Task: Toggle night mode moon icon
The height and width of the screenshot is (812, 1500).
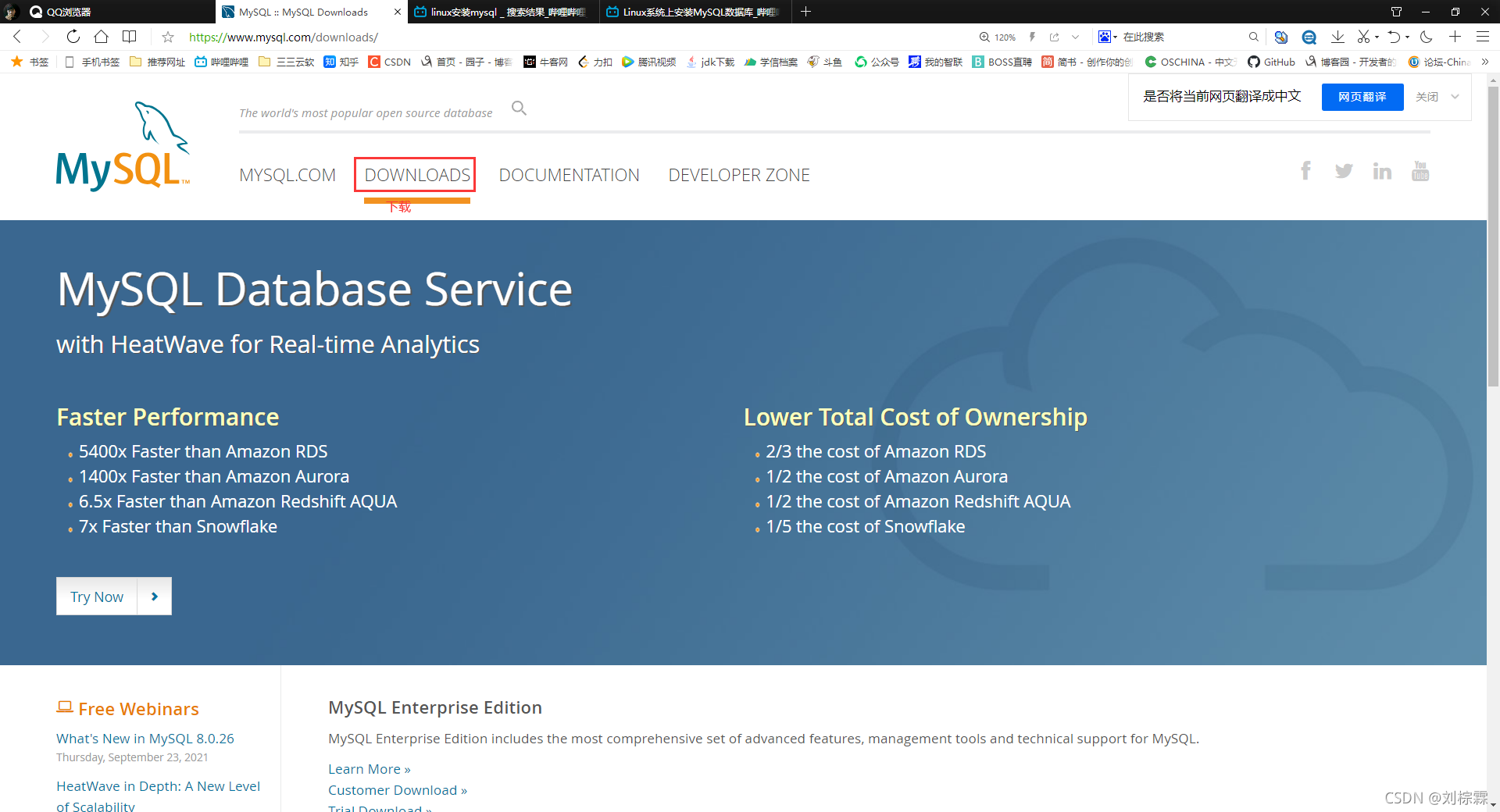Action: pos(1427,37)
